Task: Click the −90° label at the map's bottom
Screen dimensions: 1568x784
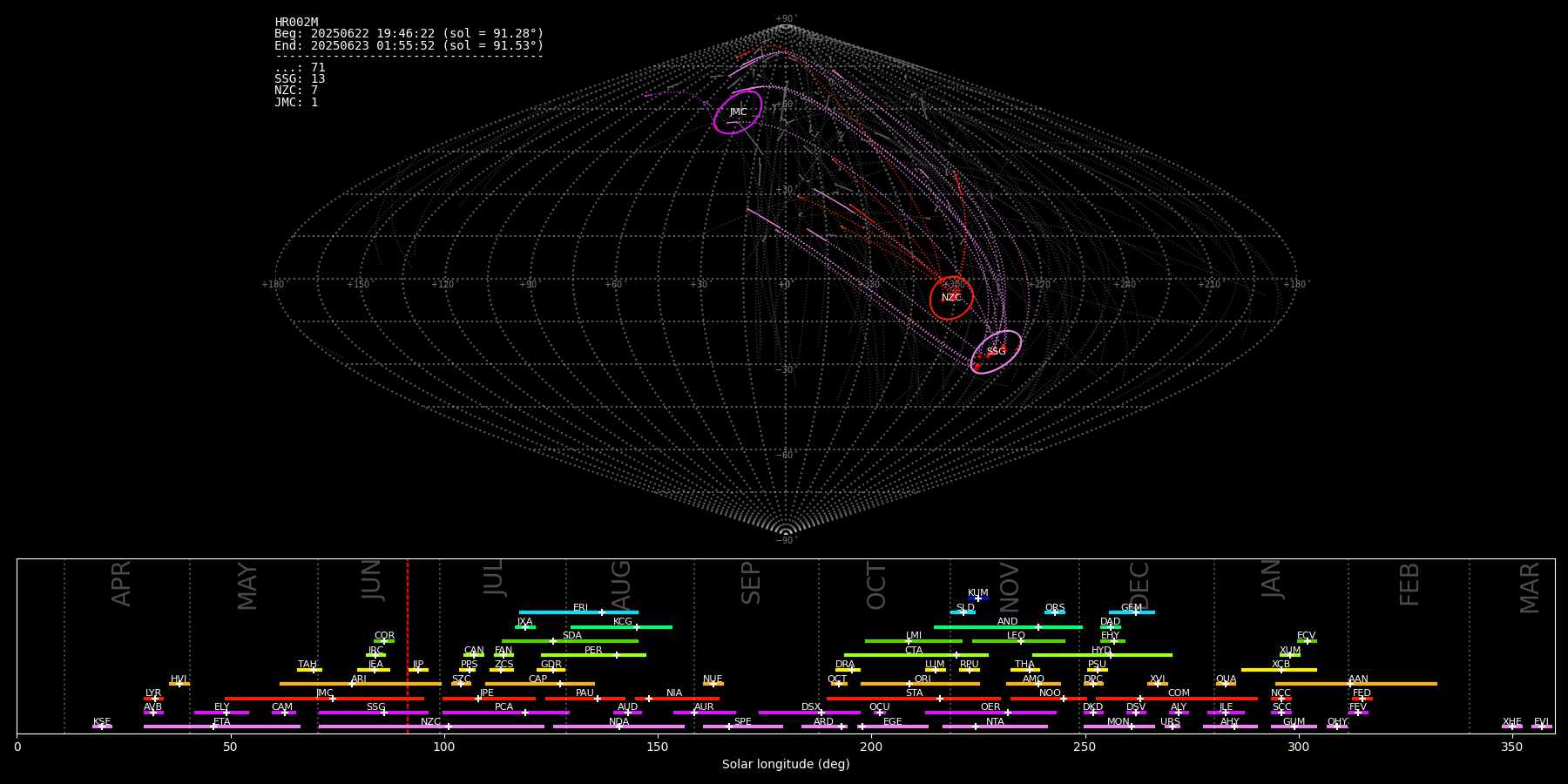Action: click(x=786, y=540)
